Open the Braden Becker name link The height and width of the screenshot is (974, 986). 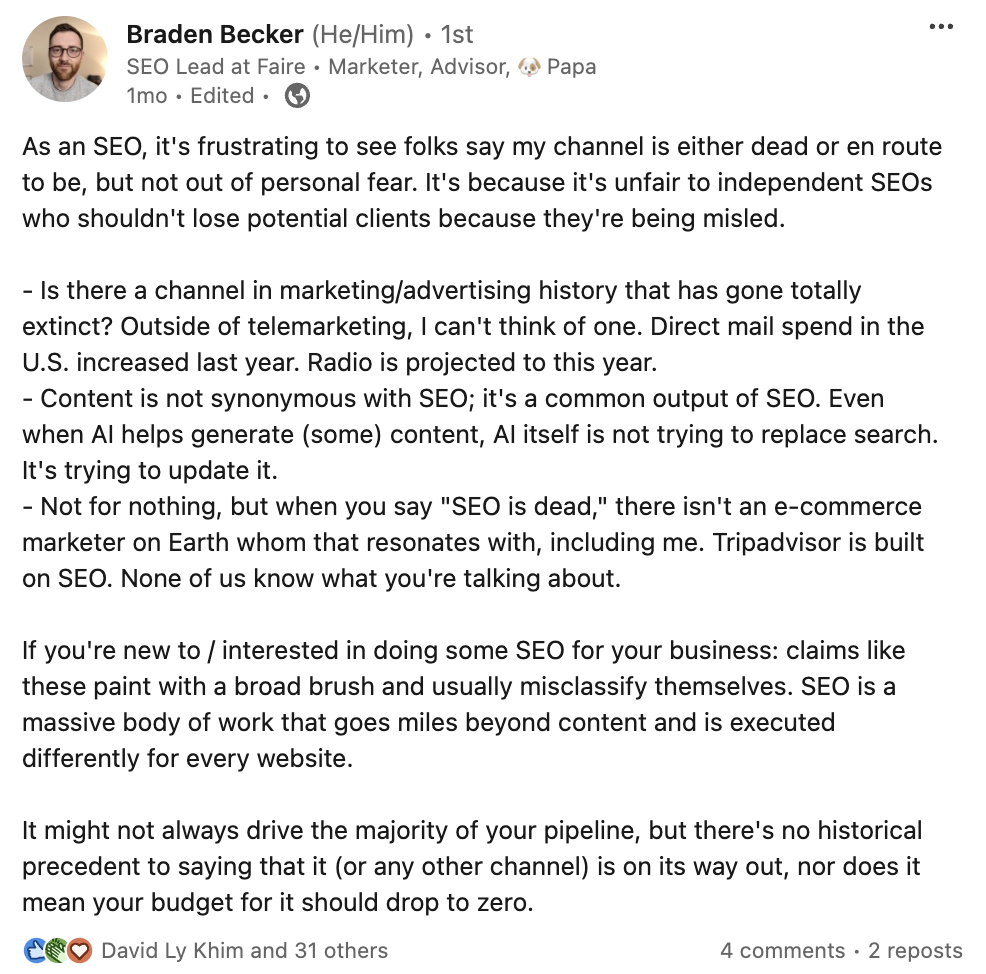click(215, 34)
